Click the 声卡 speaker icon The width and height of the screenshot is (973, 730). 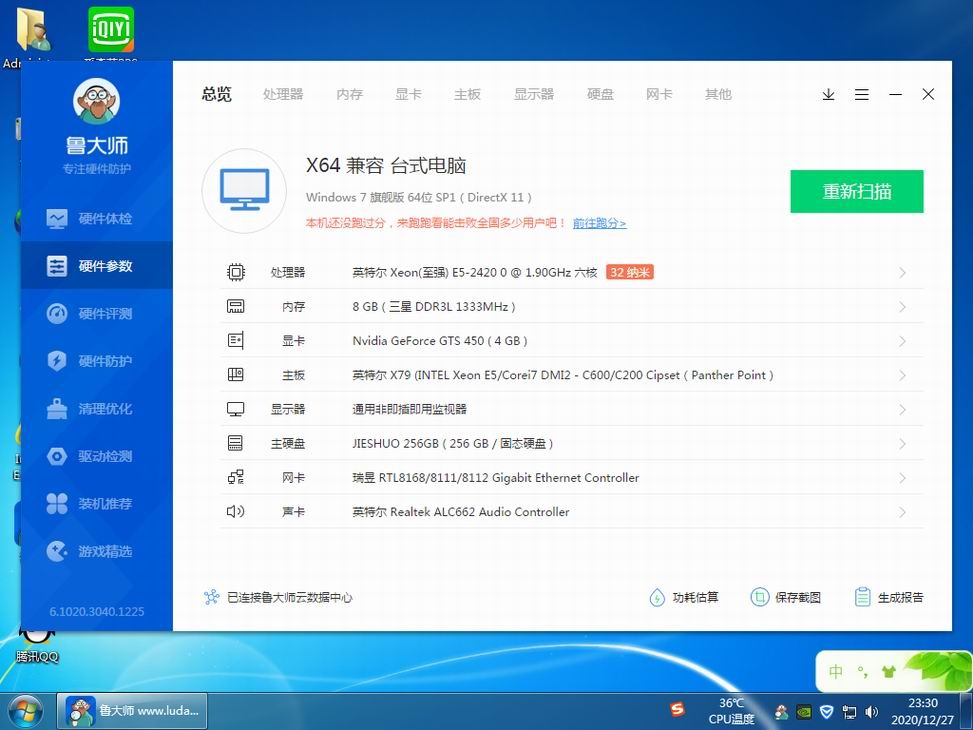(x=236, y=511)
